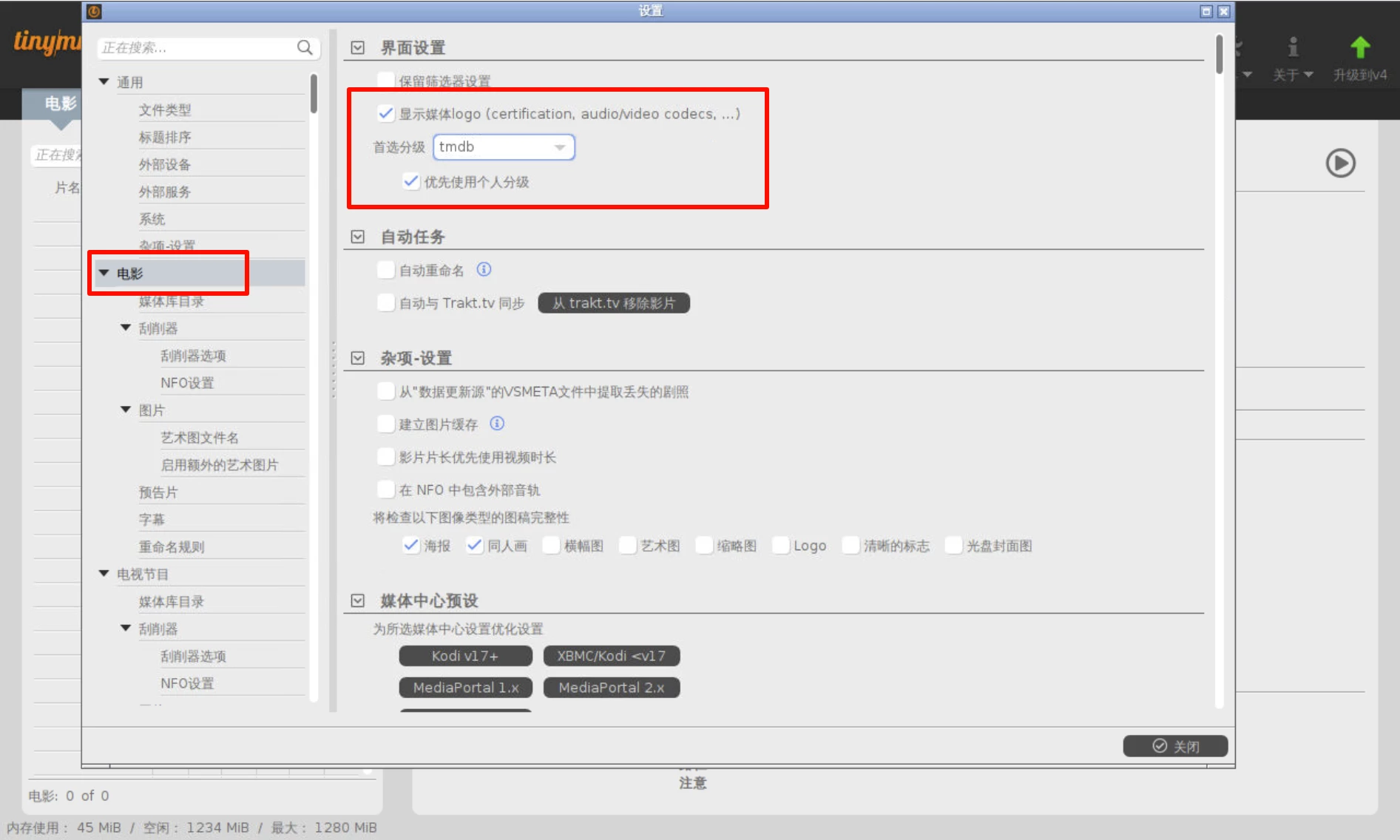
Task: Click the search magnifier icon in settings
Action: tap(305, 48)
